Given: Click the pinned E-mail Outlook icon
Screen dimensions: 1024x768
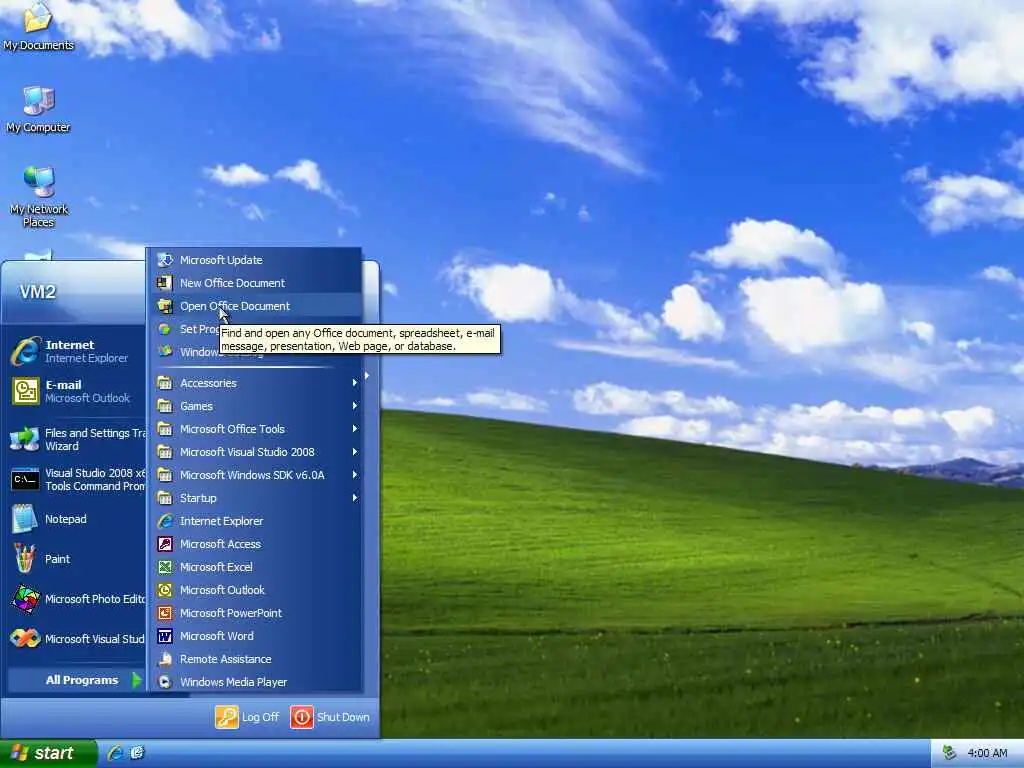Looking at the screenshot, I should pos(25,391).
